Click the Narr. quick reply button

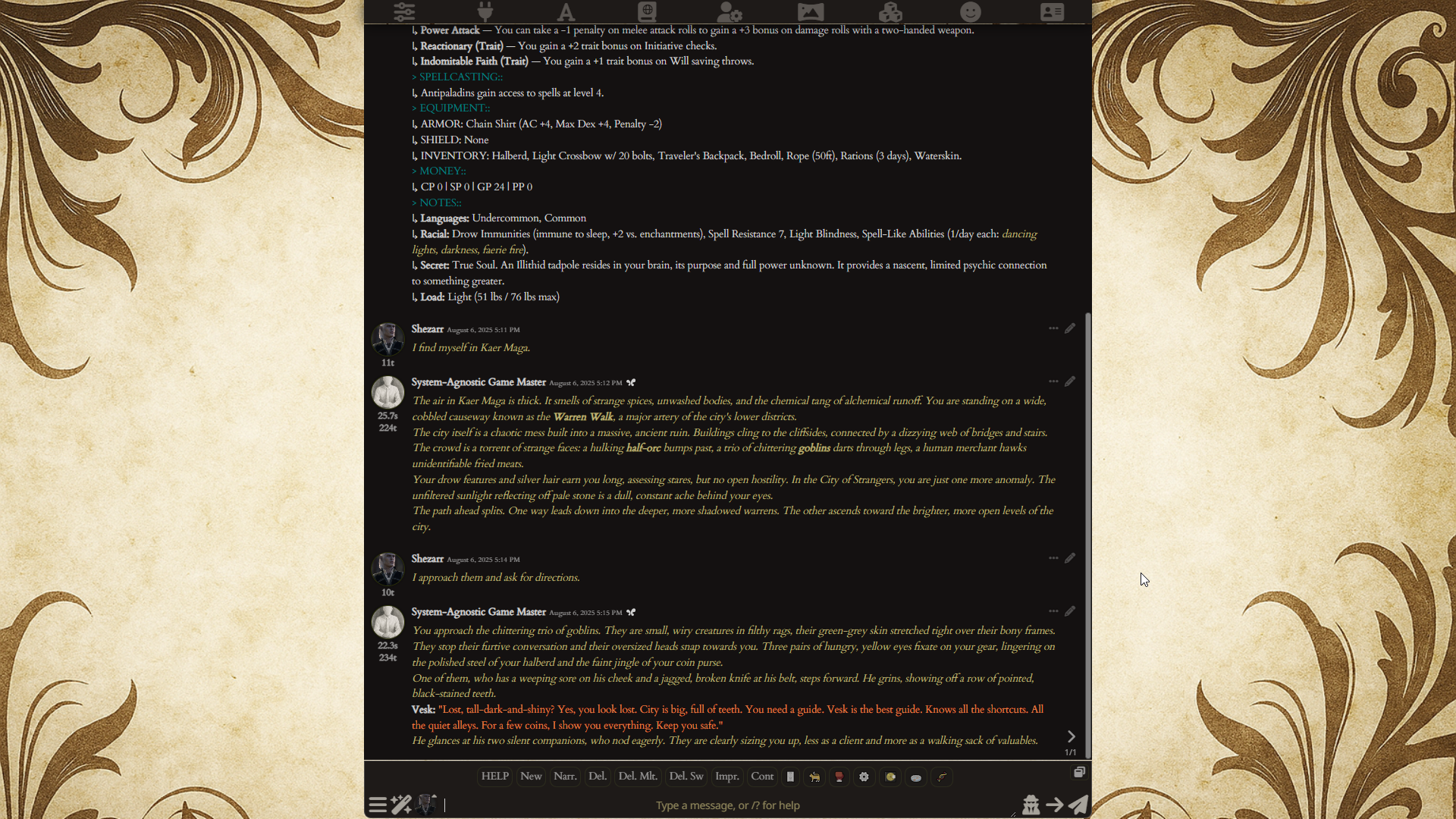pos(565,777)
